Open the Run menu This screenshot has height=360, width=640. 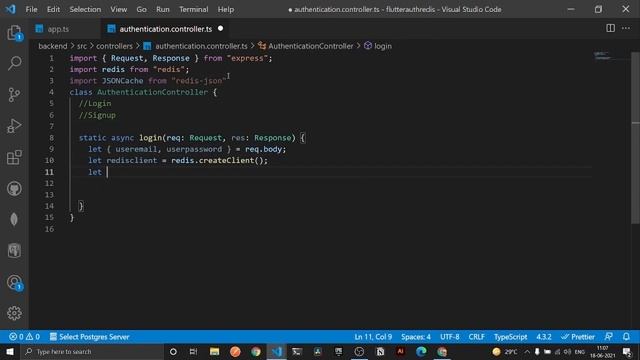coord(162,9)
